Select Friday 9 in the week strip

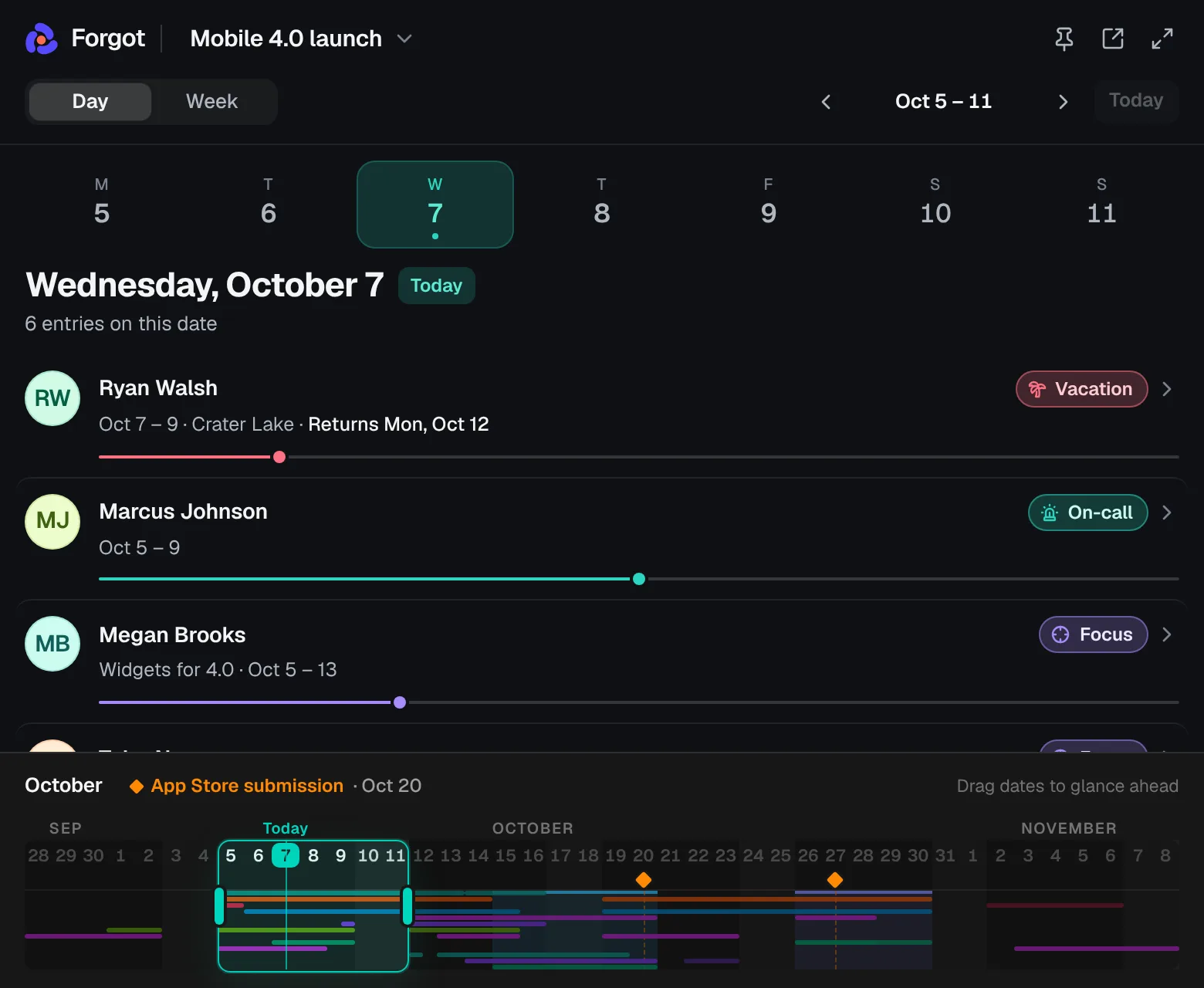[x=769, y=205]
